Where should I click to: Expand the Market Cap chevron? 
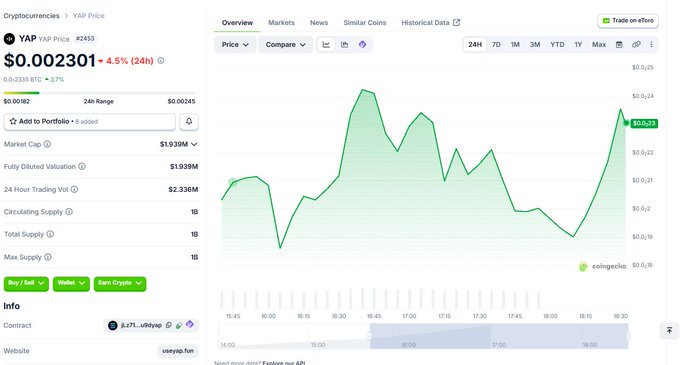194,144
